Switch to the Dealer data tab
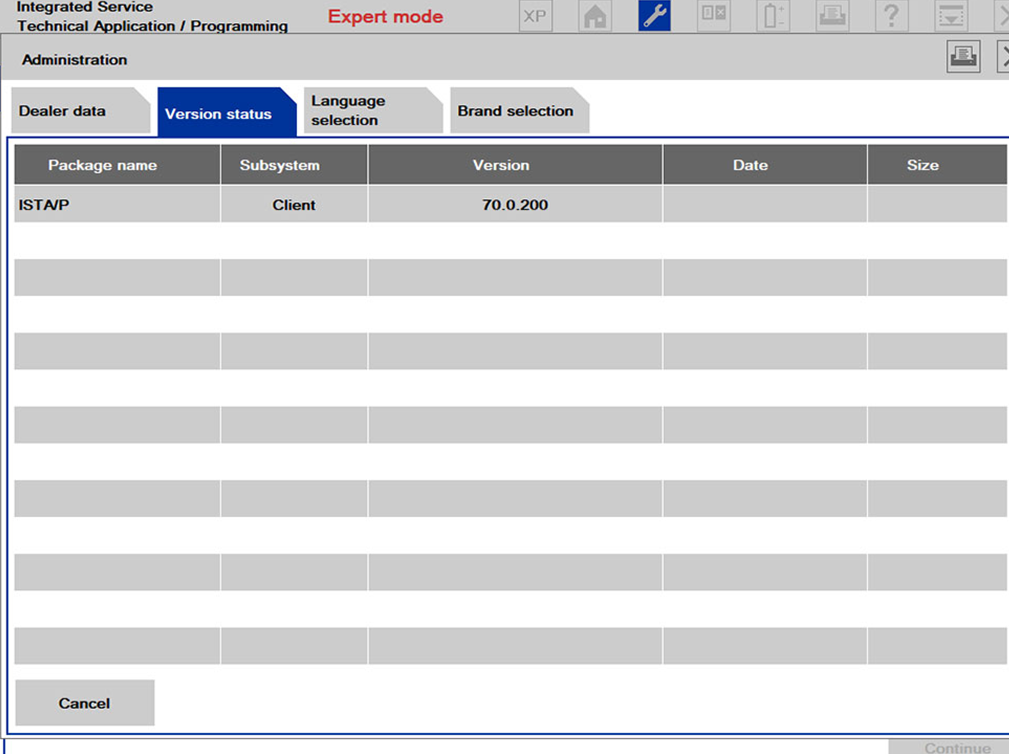1009x754 pixels. coord(80,111)
